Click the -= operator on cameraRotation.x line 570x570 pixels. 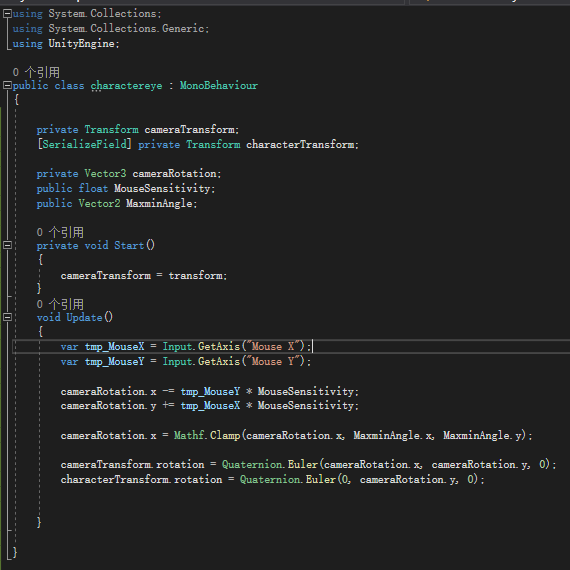click(x=168, y=392)
